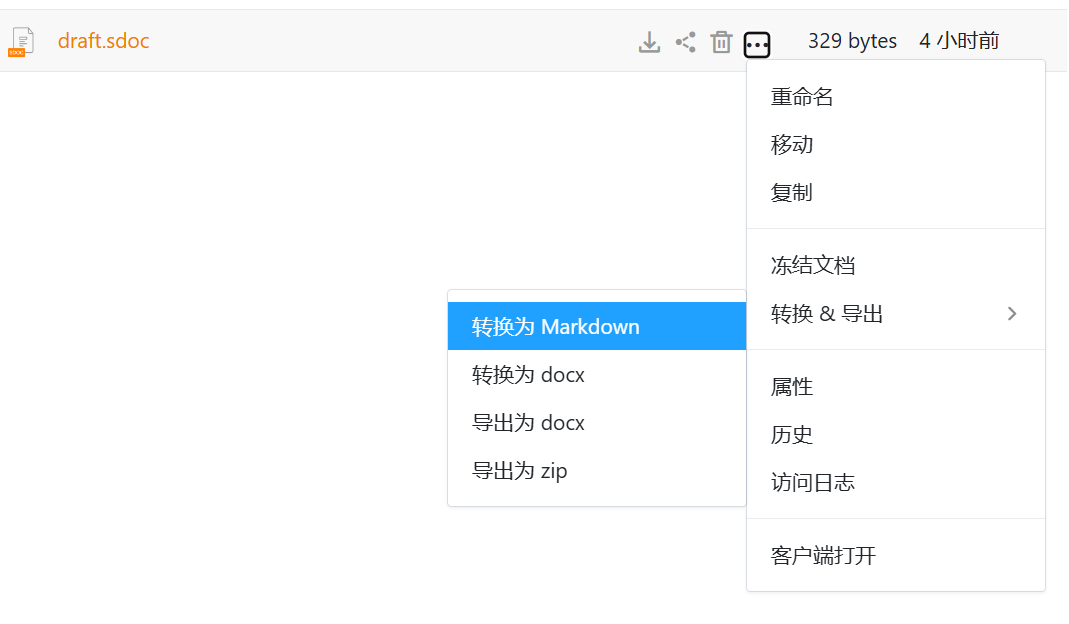The image size is (1069, 624).
Task: Select 导出为 docx export option
Action: (527, 422)
